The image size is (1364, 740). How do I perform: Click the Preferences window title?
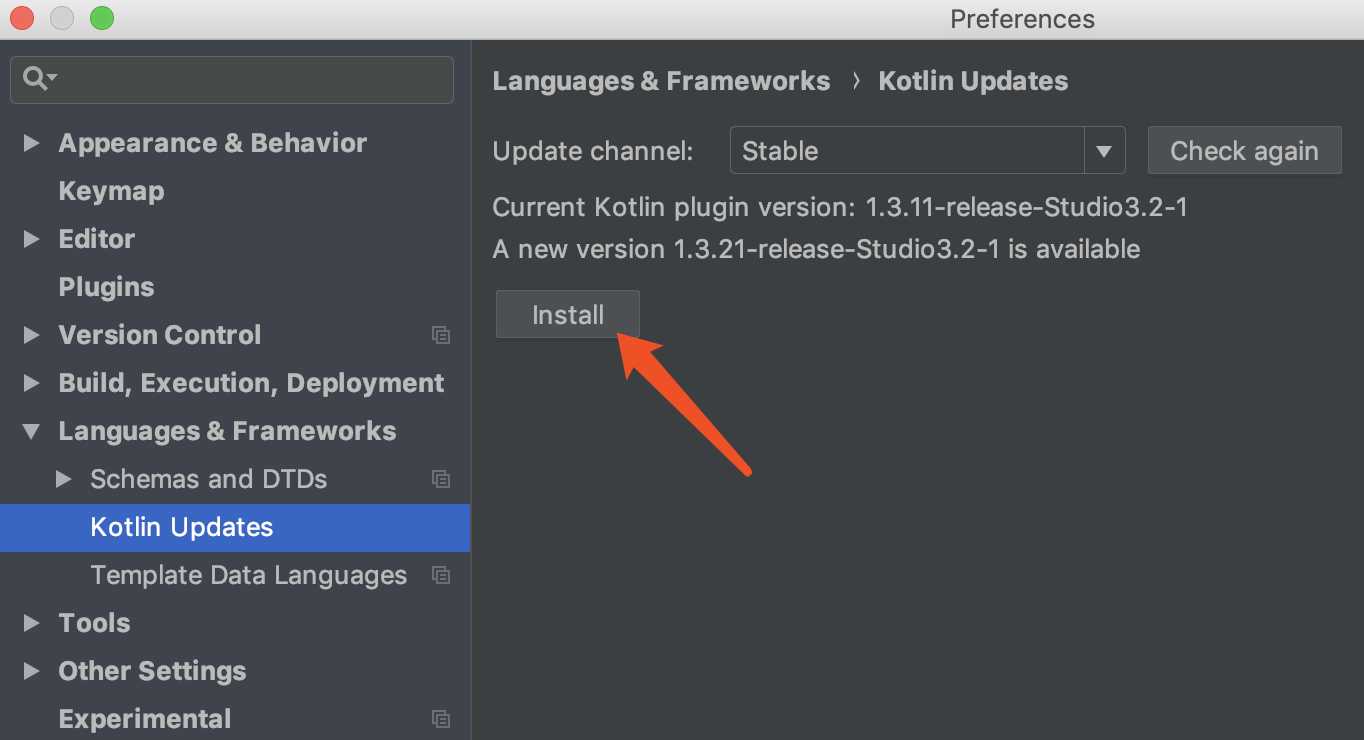1022,19
